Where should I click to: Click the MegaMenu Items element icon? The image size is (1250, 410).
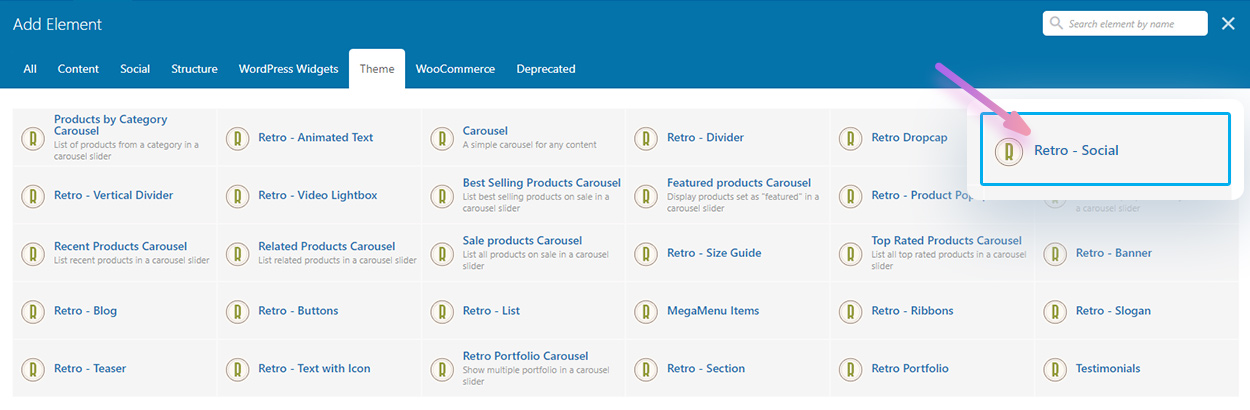[647, 311]
